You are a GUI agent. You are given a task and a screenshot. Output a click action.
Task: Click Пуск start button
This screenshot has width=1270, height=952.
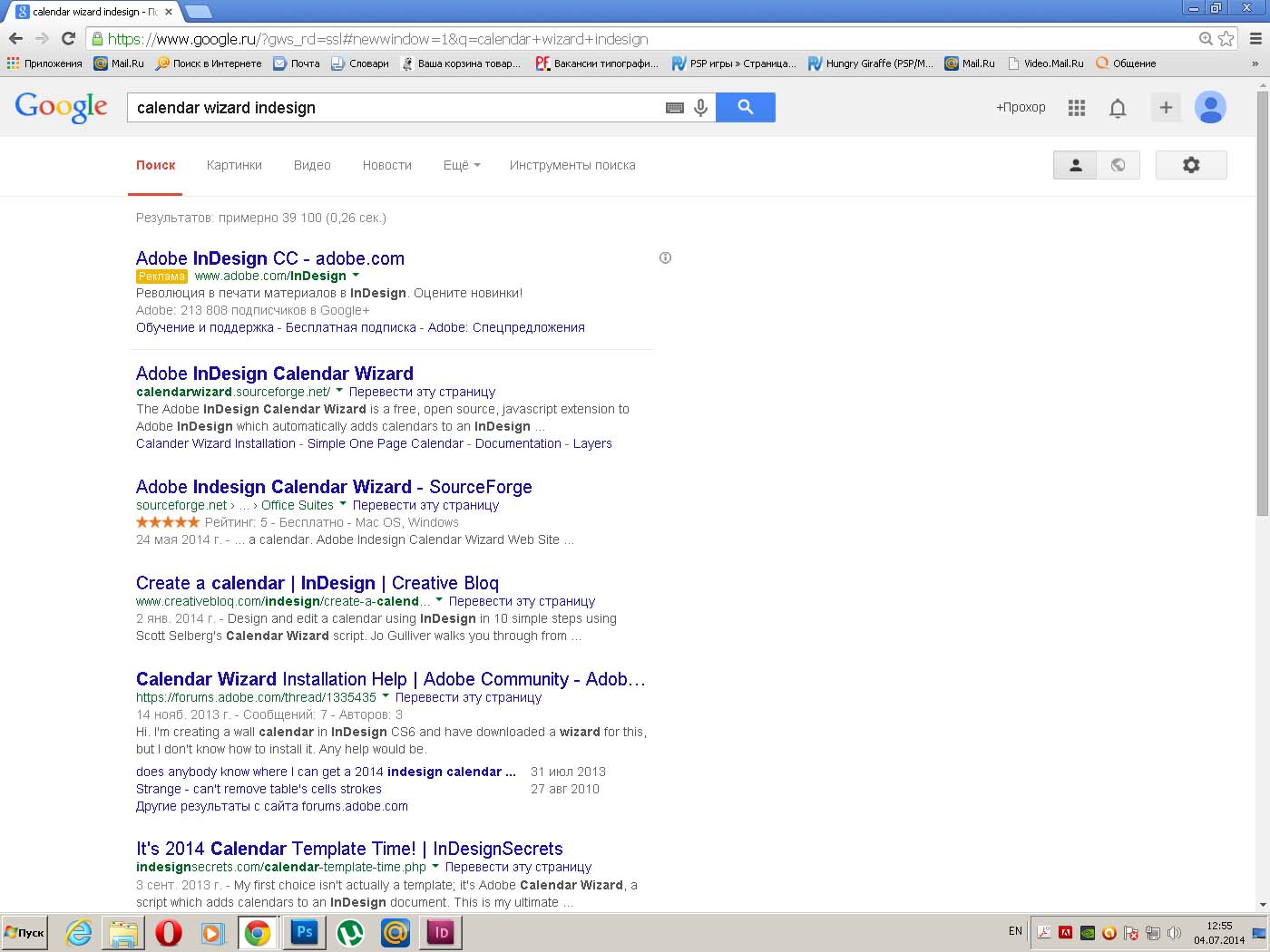click(25, 932)
